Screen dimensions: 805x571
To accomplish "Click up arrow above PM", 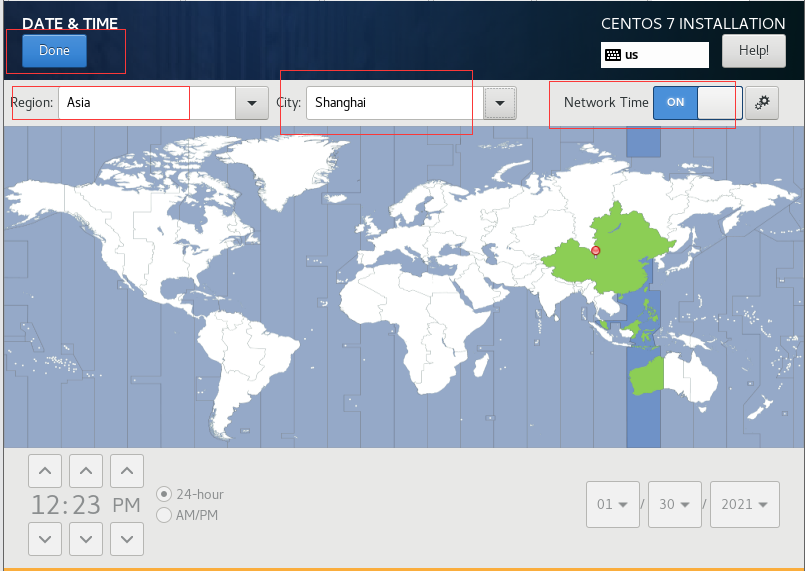I will tap(127, 470).
